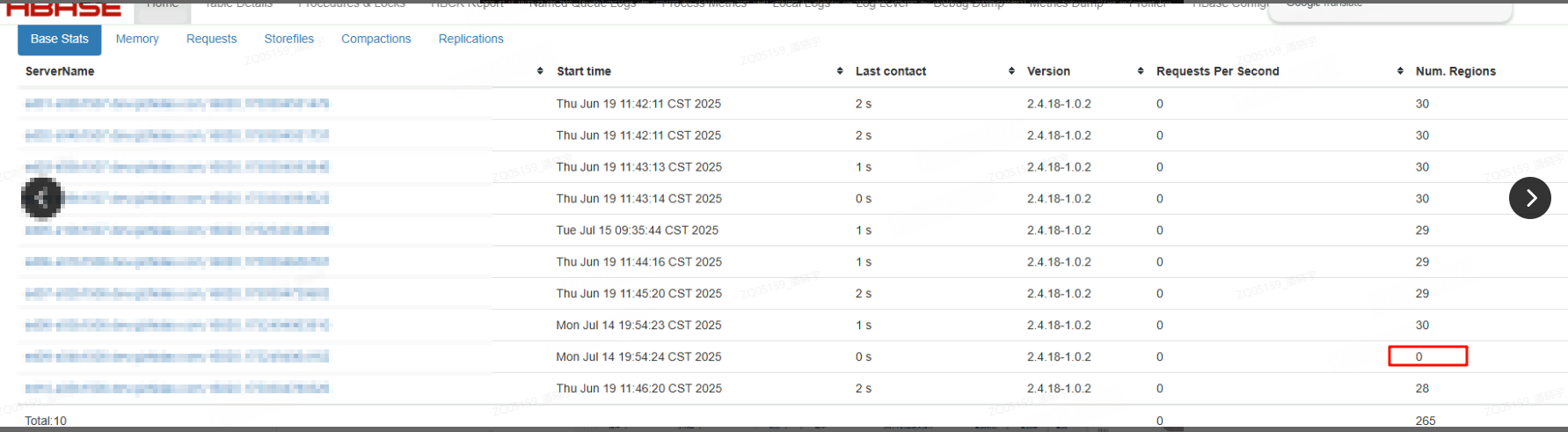Click the sort icon for the ServerName column
The image size is (1568, 432).
tap(540, 71)
